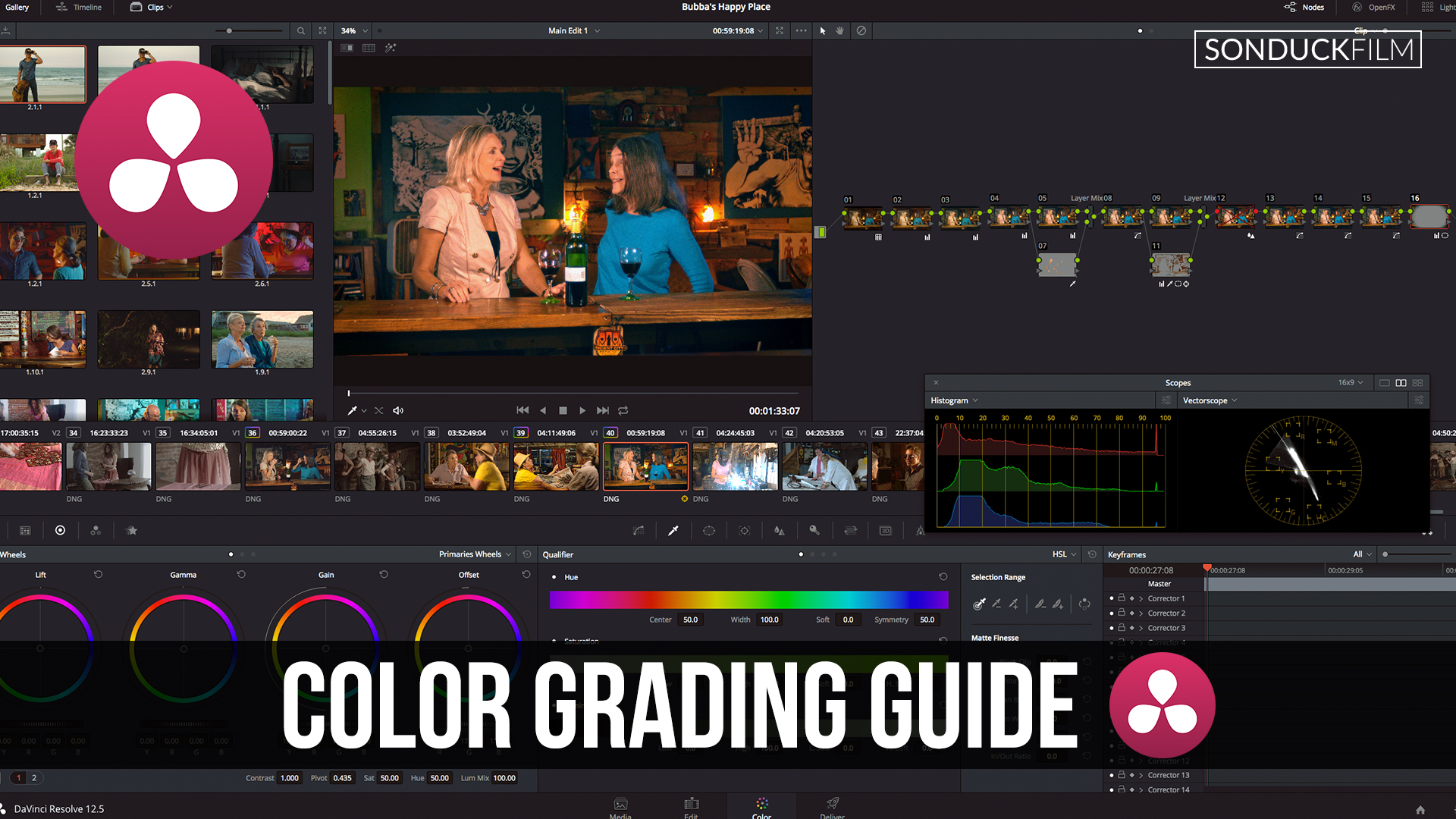Open the Key palette icon
1456x819 pixels.
814,531
